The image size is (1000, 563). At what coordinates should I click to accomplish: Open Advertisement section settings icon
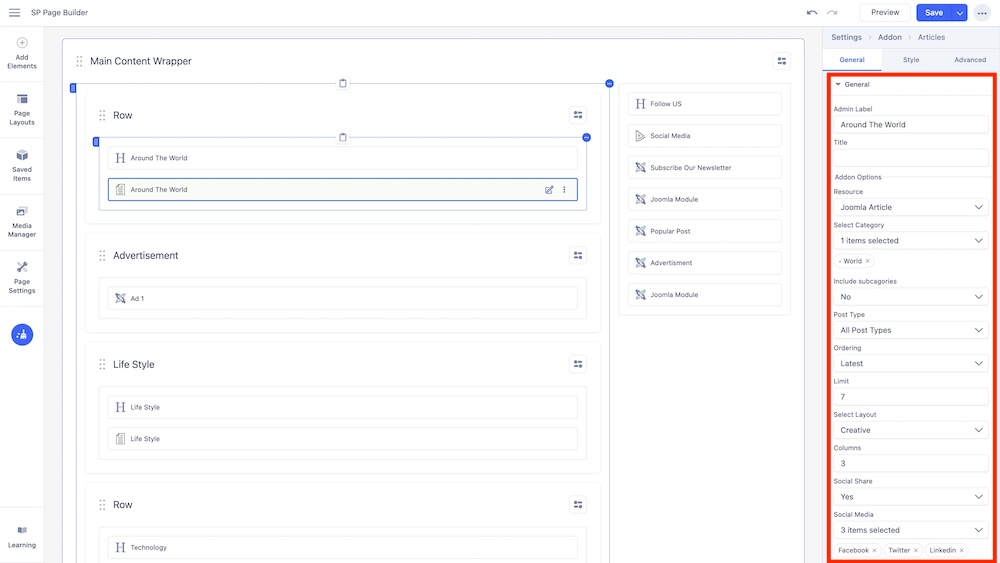pos(578,255)
